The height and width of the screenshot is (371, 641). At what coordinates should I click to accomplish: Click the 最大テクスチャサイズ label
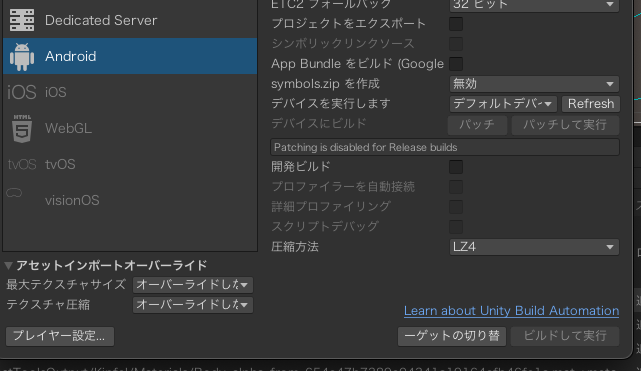pyautogui.click(x=66, y=285)
